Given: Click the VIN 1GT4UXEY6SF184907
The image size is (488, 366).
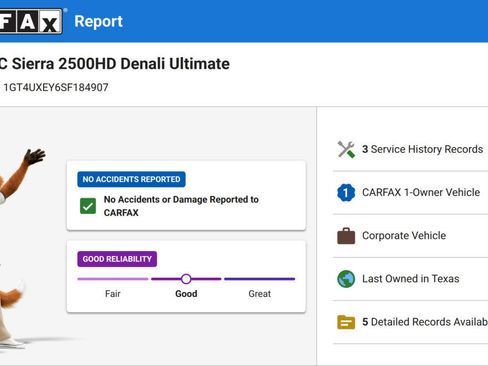Looking at the screenshot, I should click(x=56, y=87).
